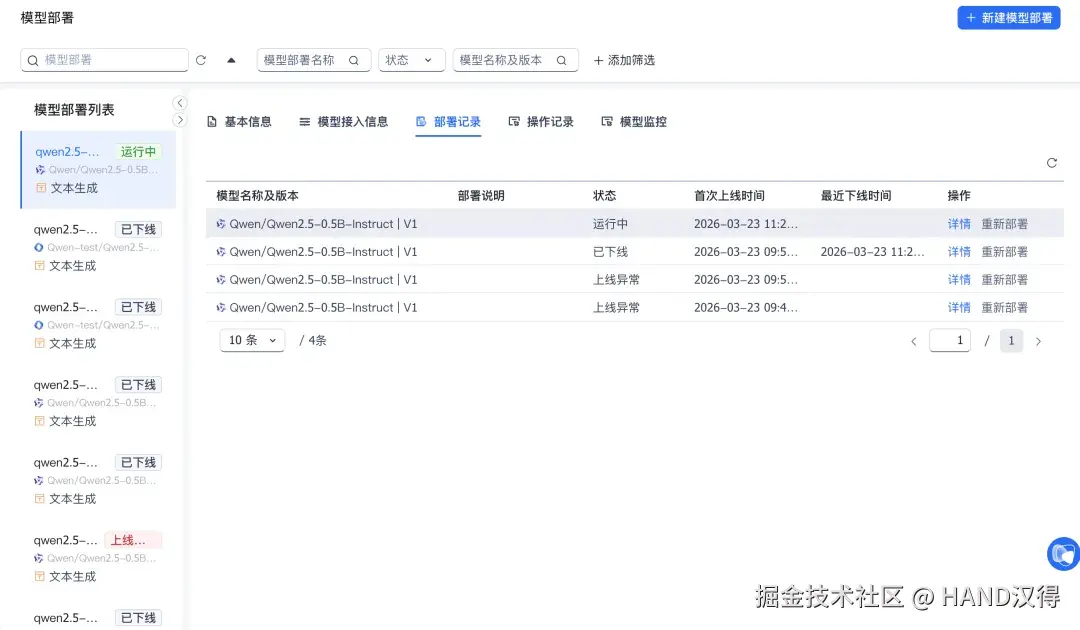Click search icon in 模型部署名称 filter
The width and height of the screenshot is (1080, 630).
click(x=353, y=61)
